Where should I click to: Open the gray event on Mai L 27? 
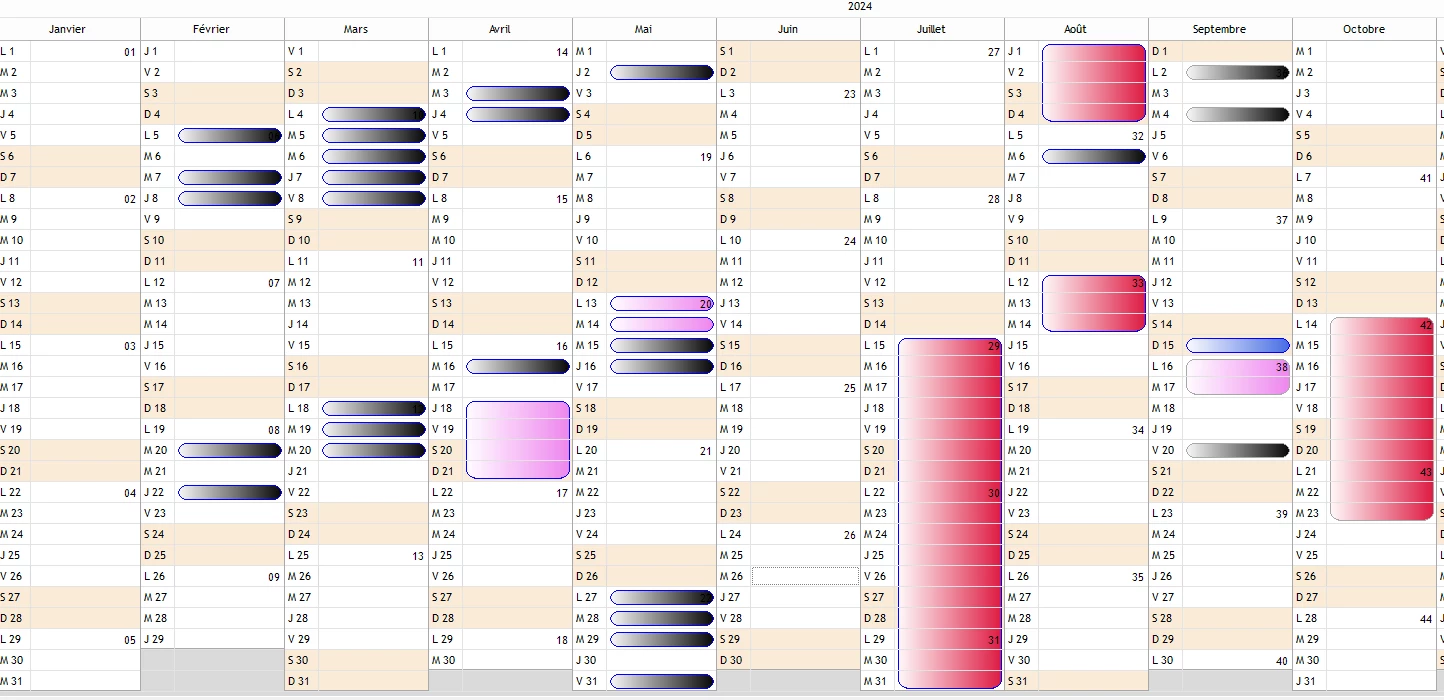tap(662, 597)
